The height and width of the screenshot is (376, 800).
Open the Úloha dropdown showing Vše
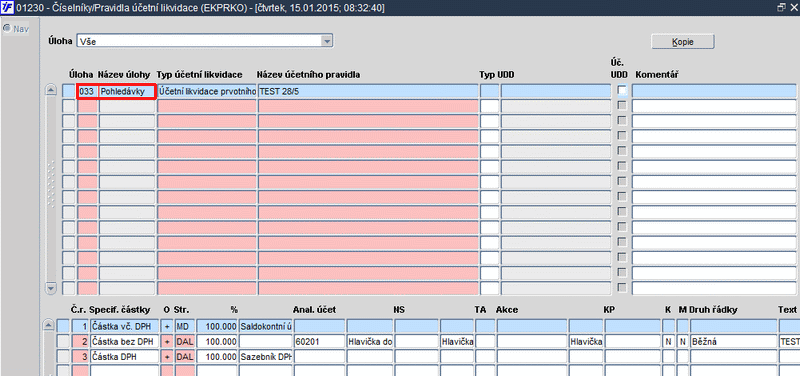(327, 41)
